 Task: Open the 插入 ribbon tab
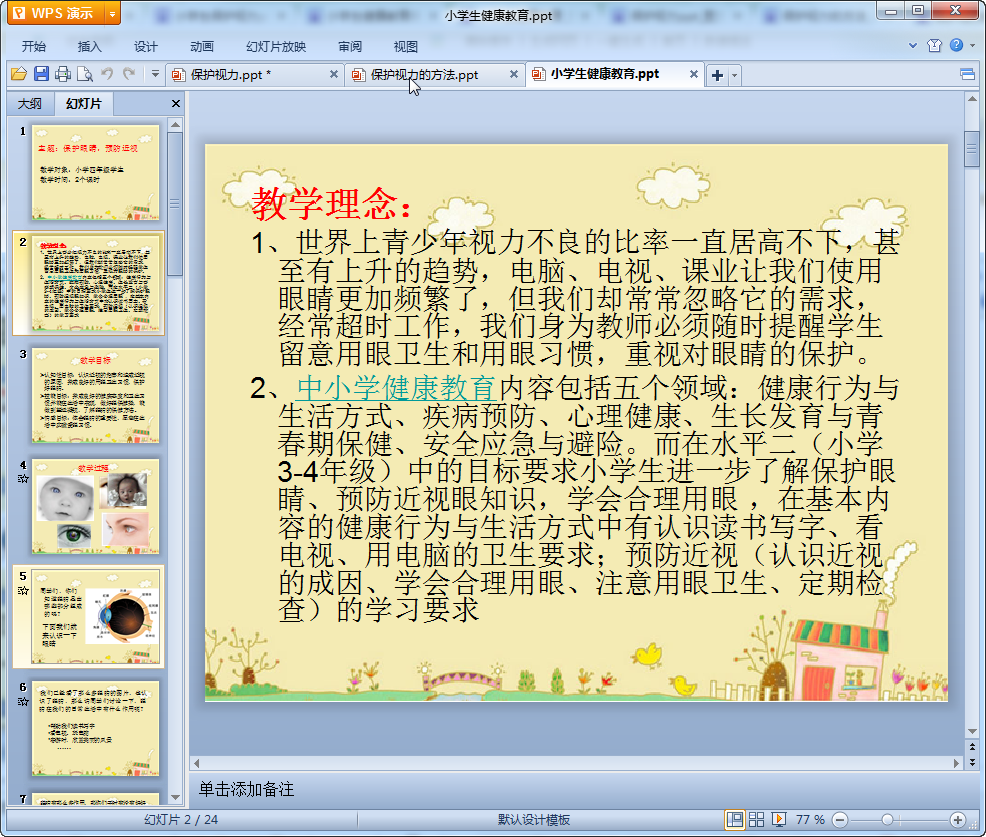click(x=89, y=47)
